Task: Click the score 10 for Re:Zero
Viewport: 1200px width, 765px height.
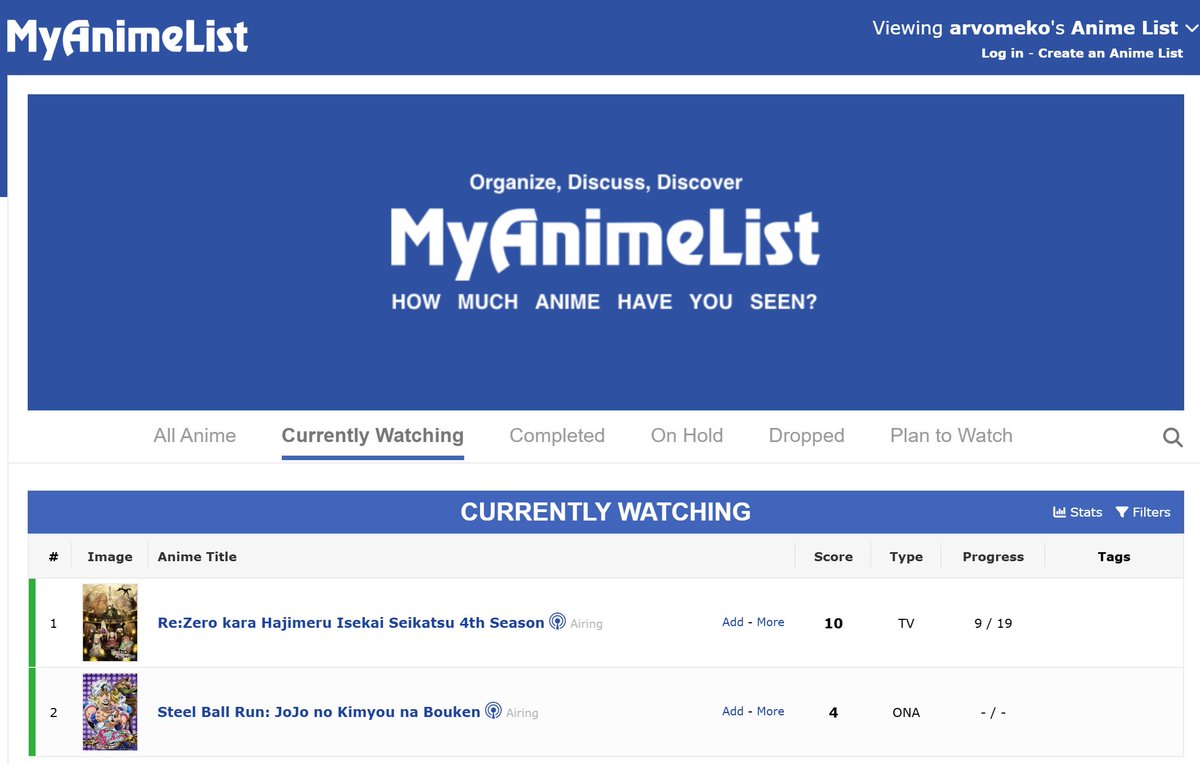Action: (x=833, y=623)
